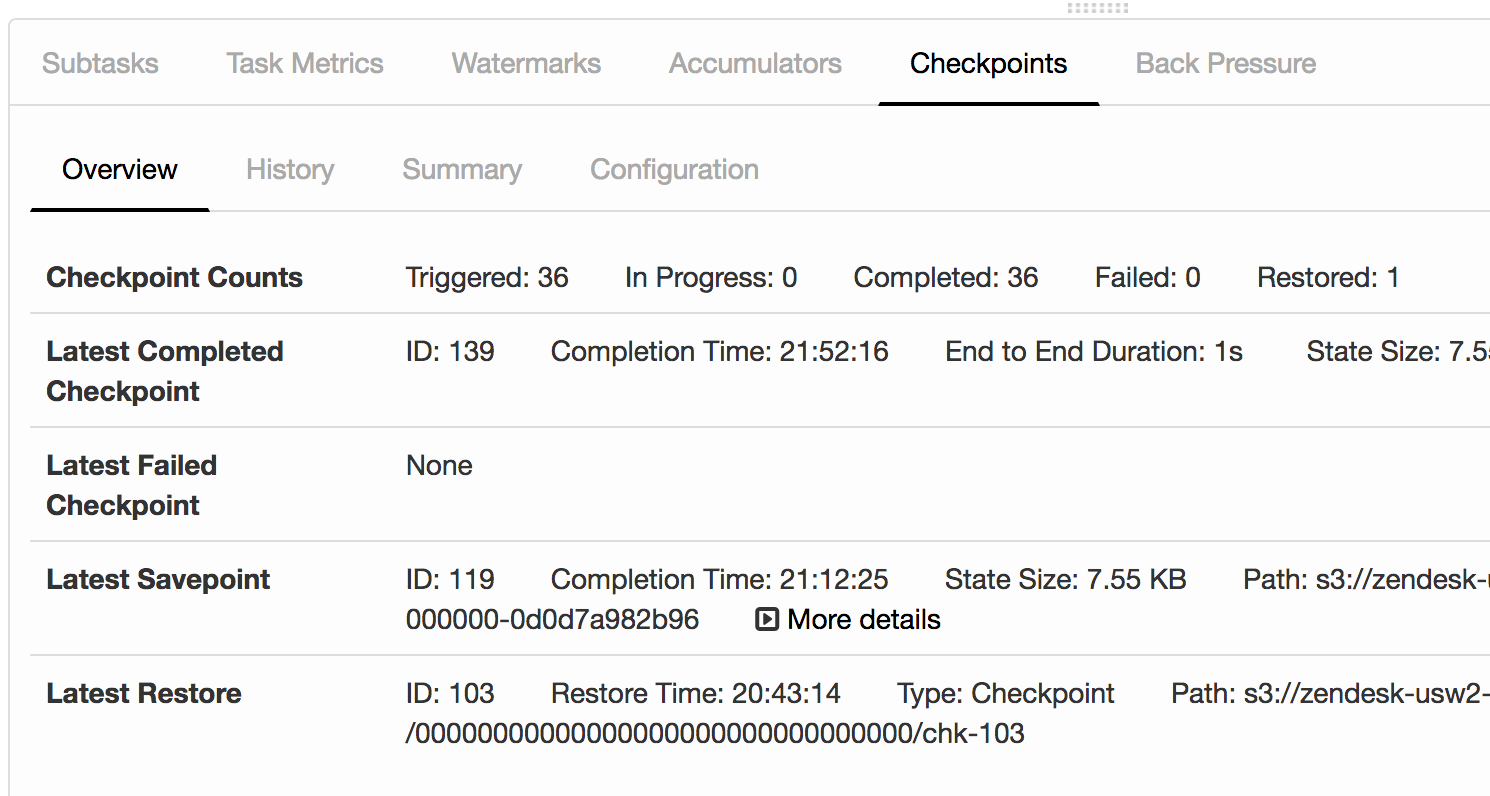Expand More details for Latest Savepoint

coord(848,620)
